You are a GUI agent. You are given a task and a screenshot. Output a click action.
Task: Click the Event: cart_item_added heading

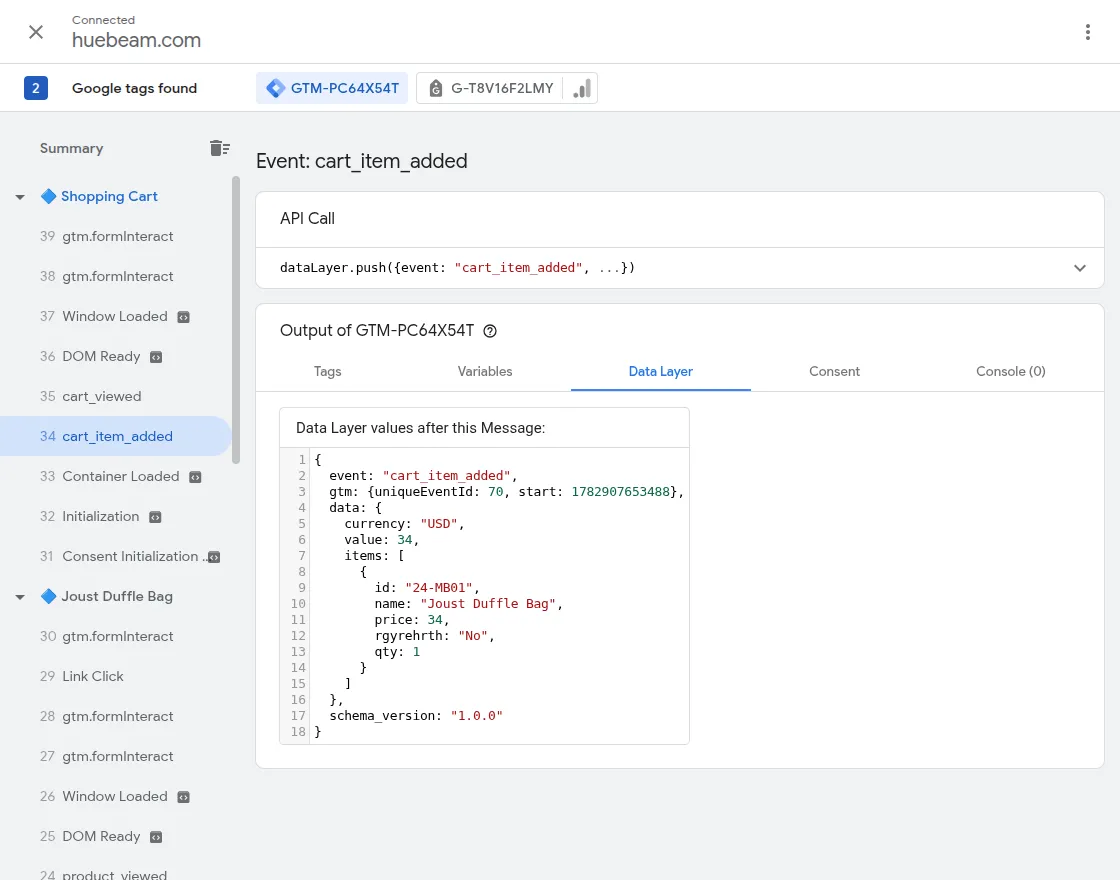pyautogui.click(x=361, y=161)
